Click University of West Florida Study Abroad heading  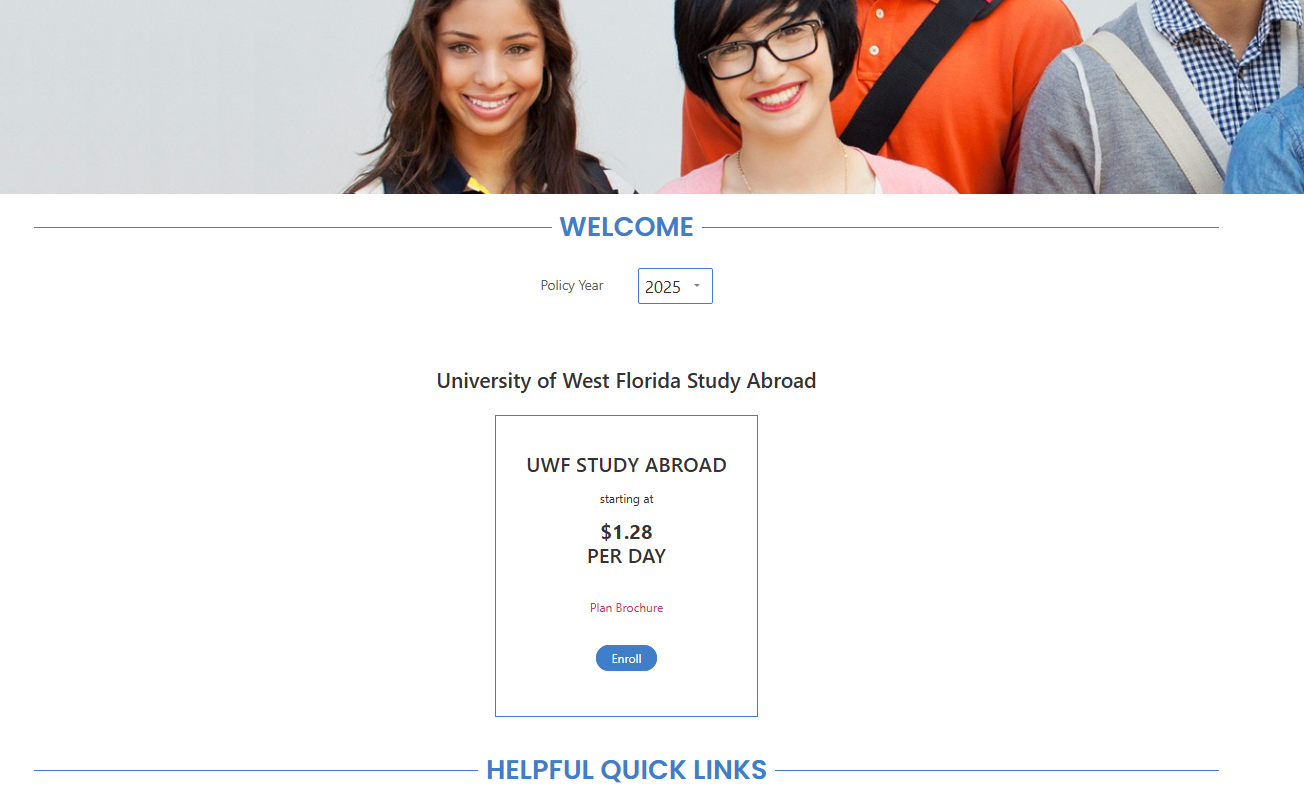click(x=626, y=380)
